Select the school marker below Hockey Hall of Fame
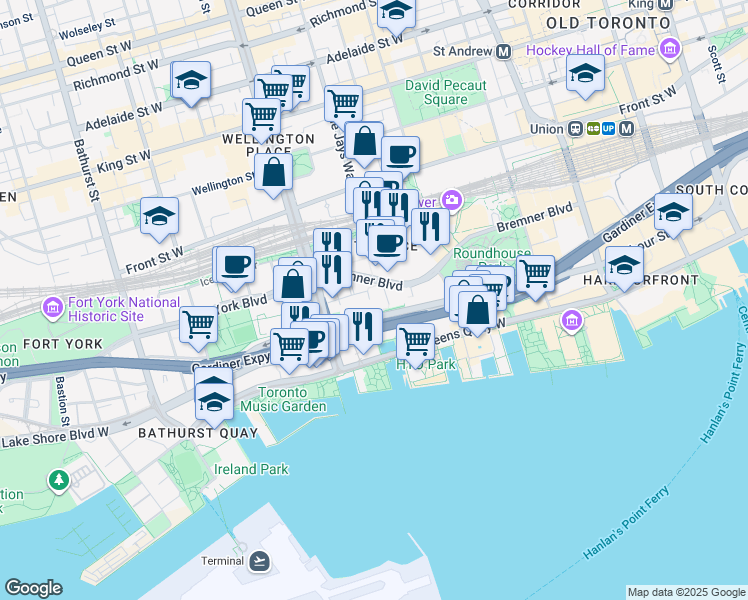The image size is (748, 600). (x=585, y=73)
